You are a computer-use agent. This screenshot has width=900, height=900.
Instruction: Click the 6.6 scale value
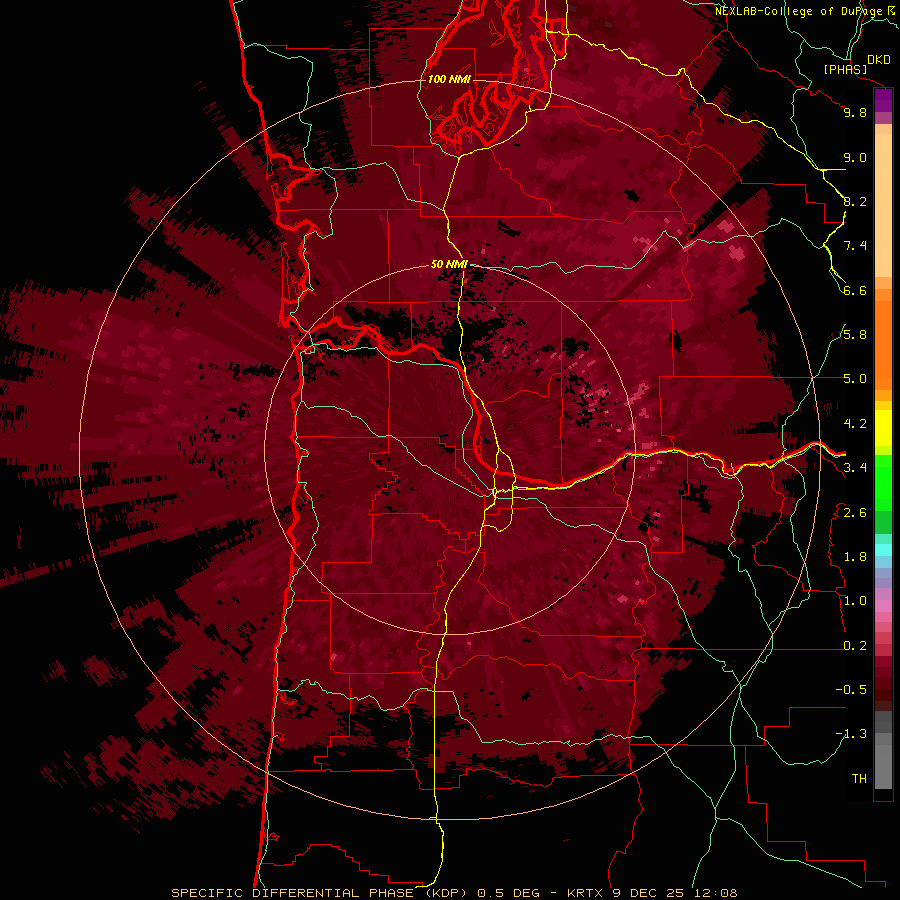(855, 290)
